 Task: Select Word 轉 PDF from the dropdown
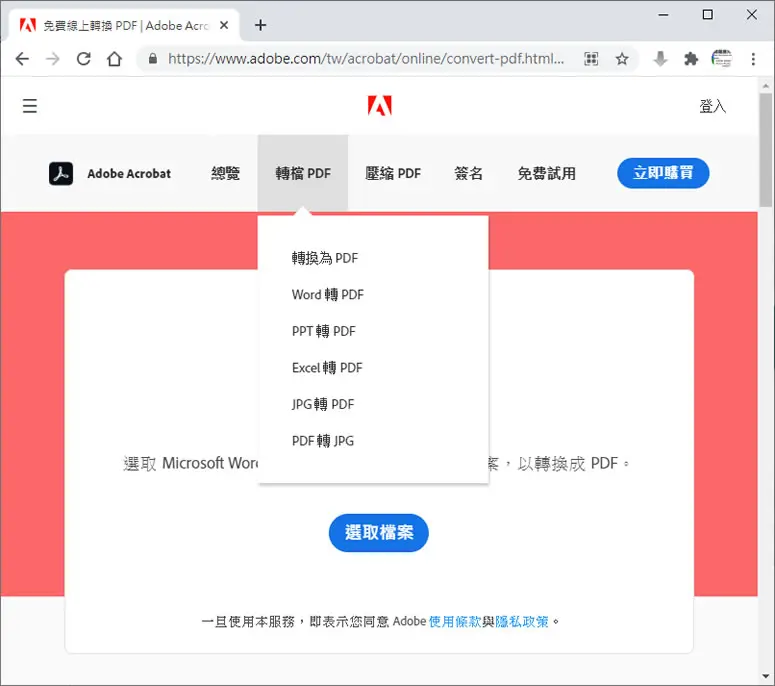coord(328,295)
